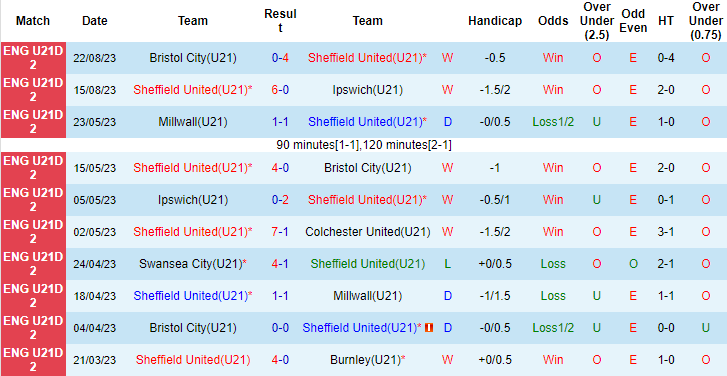The height and width of the screenshot is (376, 727).
Task: Select the -1/1.5 handicap value
Action: point(495,296)
